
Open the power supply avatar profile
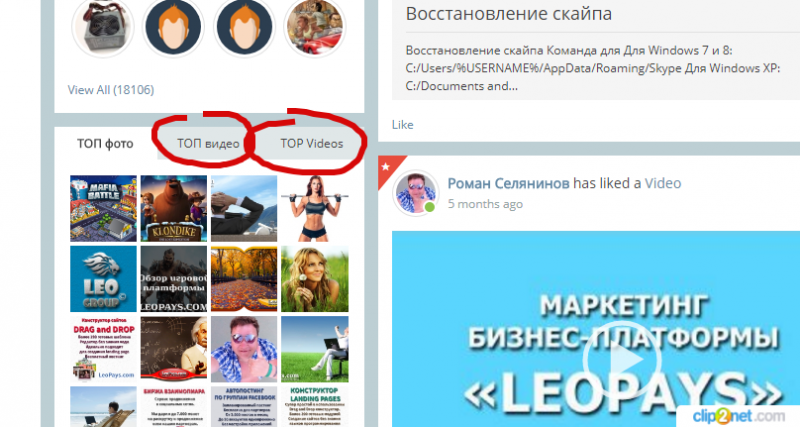click(x=103, y=26)
